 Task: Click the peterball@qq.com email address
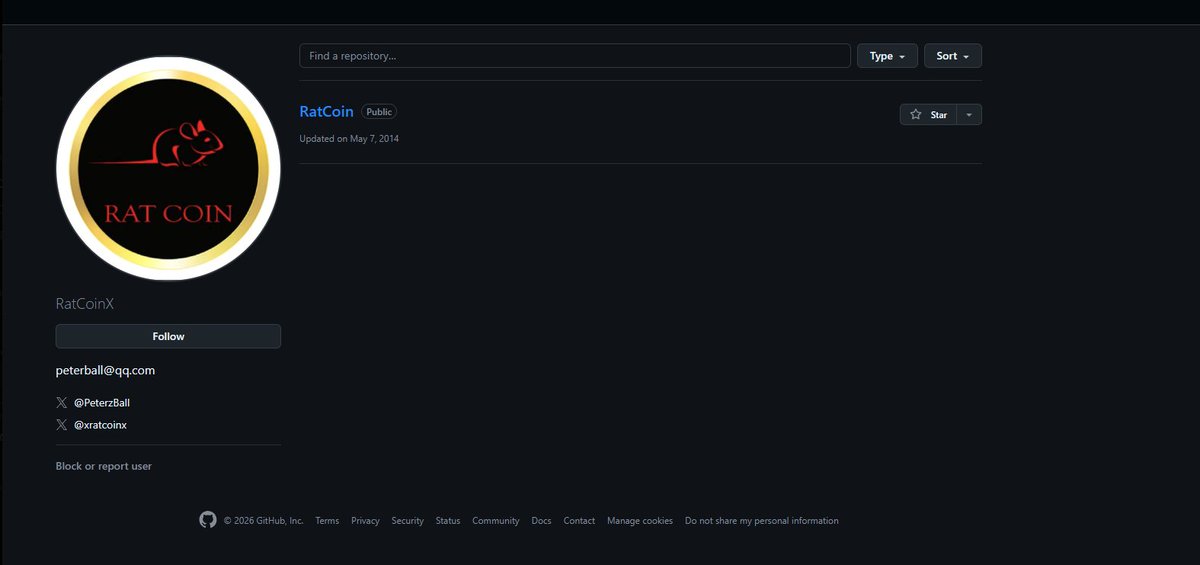click(105, 370)
